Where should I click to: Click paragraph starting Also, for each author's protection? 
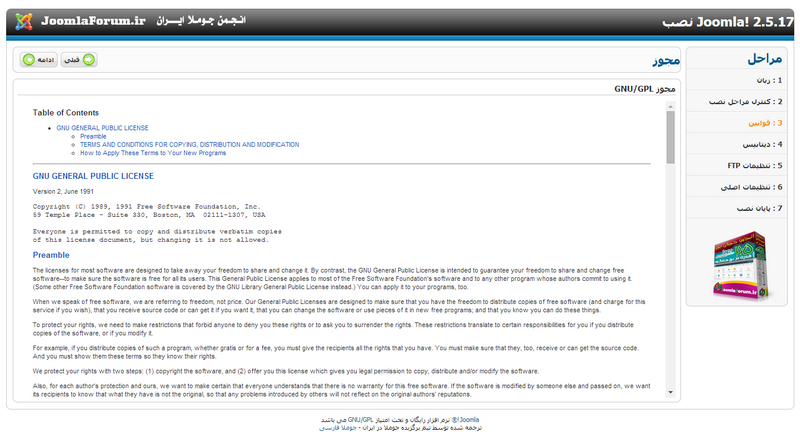[341, 390]
